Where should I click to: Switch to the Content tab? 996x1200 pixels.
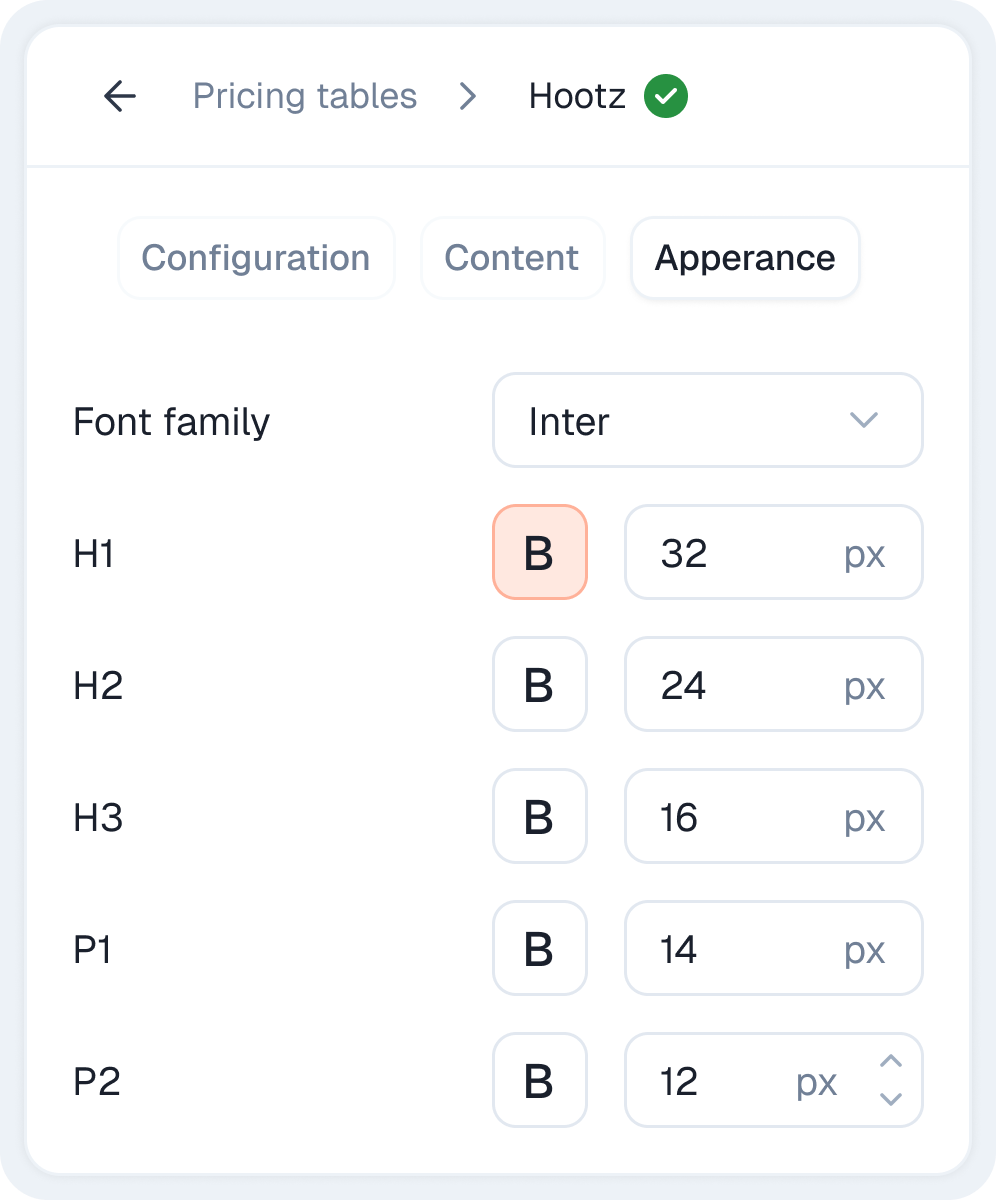click(x=512, y=258)
